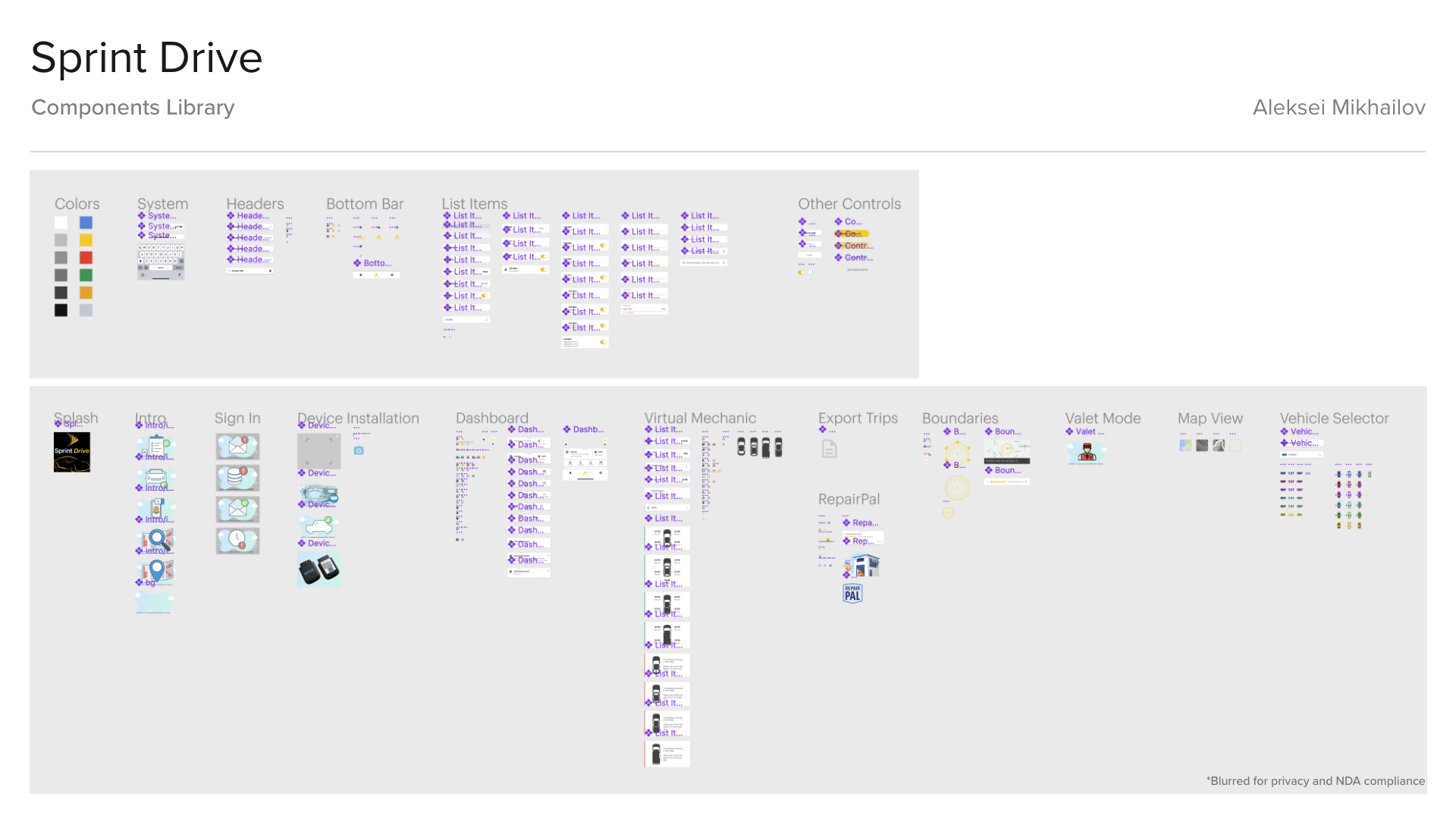The image size is (1456, 819).
Task: Click the 'Blurred for privacy and NDA compliance' note
Action: point(1317,781)
